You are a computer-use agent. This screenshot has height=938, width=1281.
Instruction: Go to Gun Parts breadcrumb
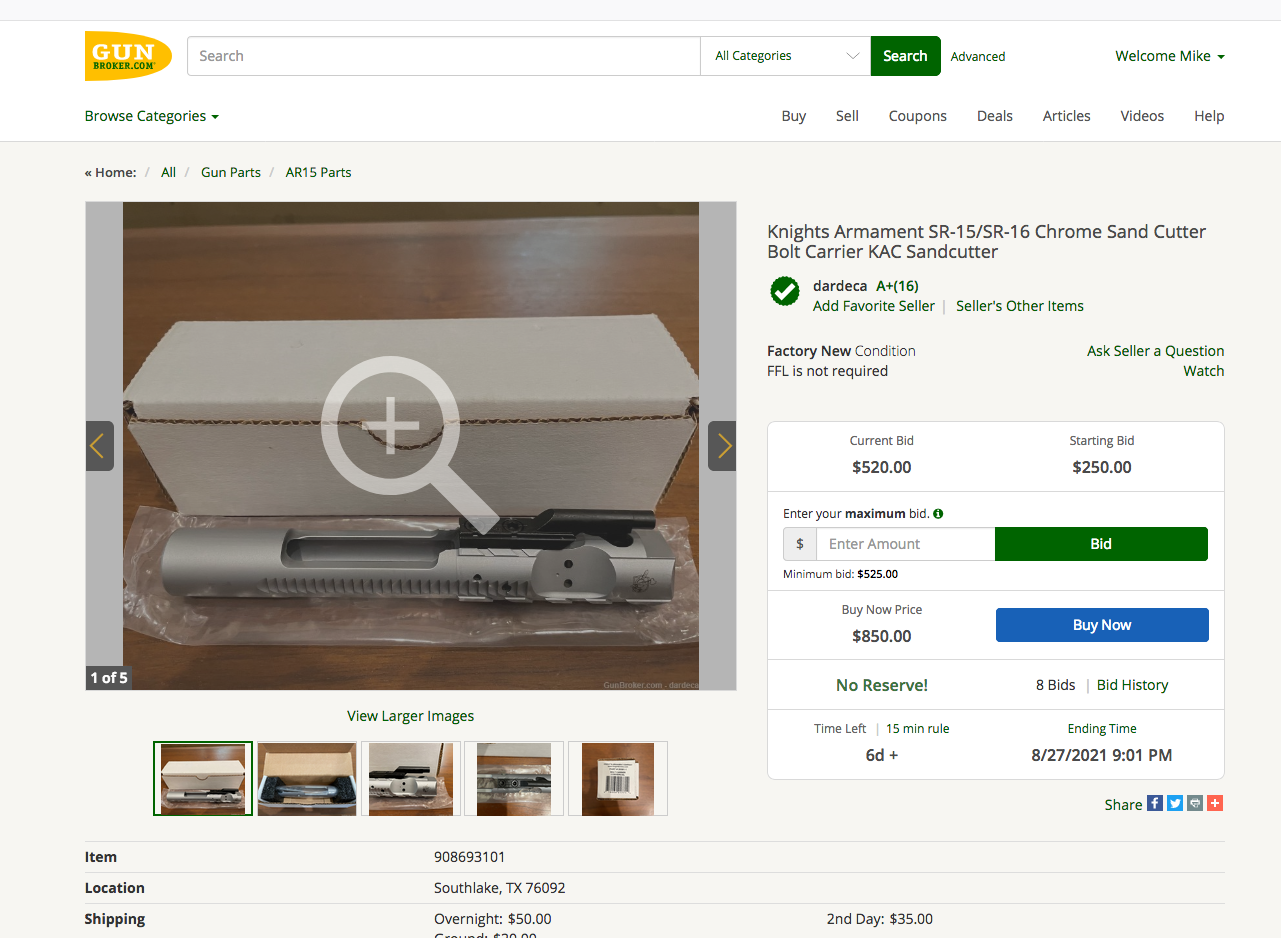231,172
